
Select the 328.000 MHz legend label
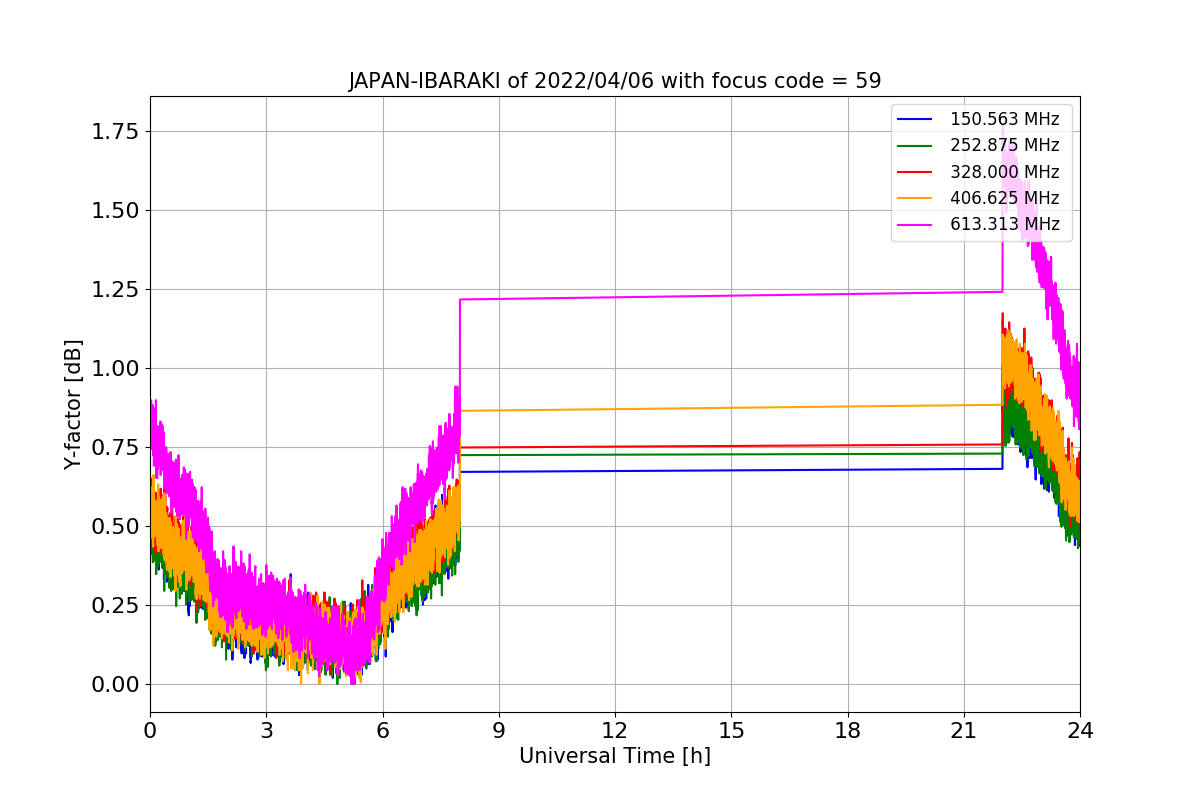[x=1005, y=172]
